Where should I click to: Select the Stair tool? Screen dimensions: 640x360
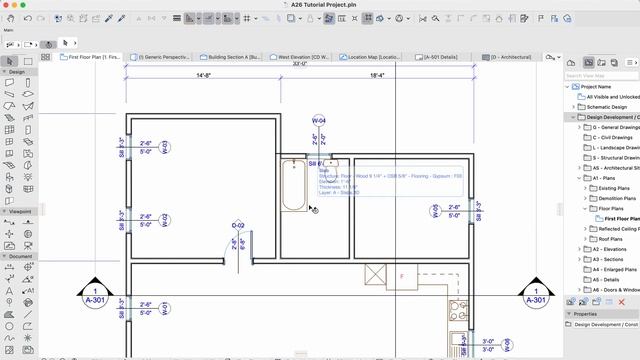(9, 118)
